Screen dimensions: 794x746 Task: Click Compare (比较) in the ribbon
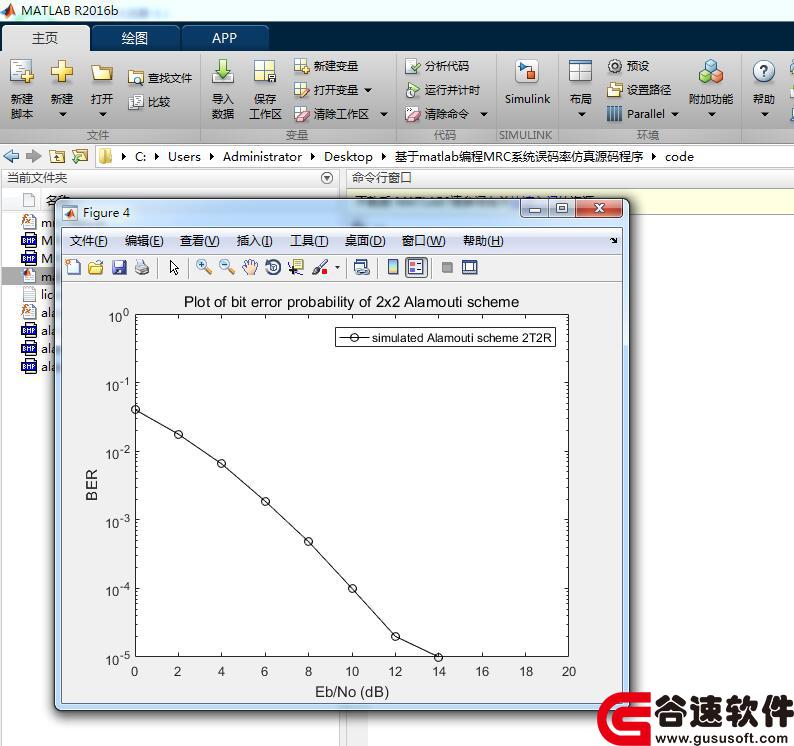click(x=149, y=102)
